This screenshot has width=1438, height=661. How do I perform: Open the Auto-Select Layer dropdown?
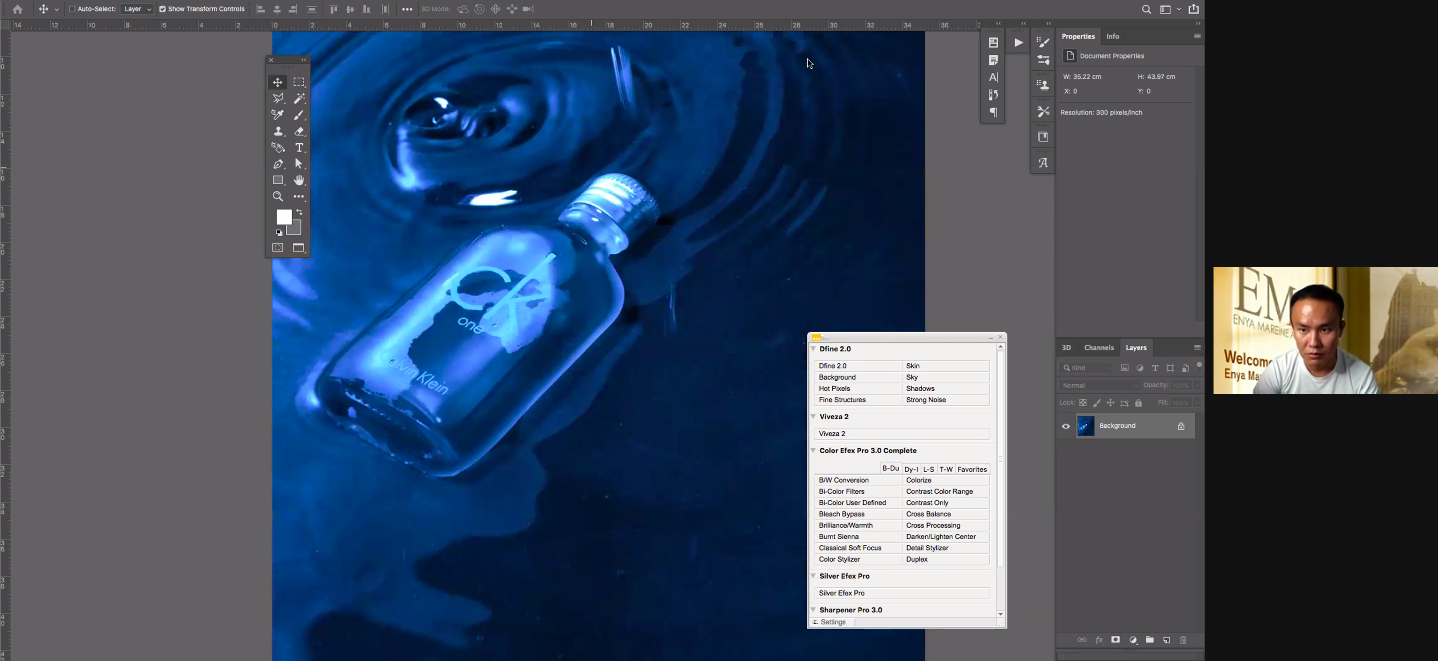tap(137, 9)
